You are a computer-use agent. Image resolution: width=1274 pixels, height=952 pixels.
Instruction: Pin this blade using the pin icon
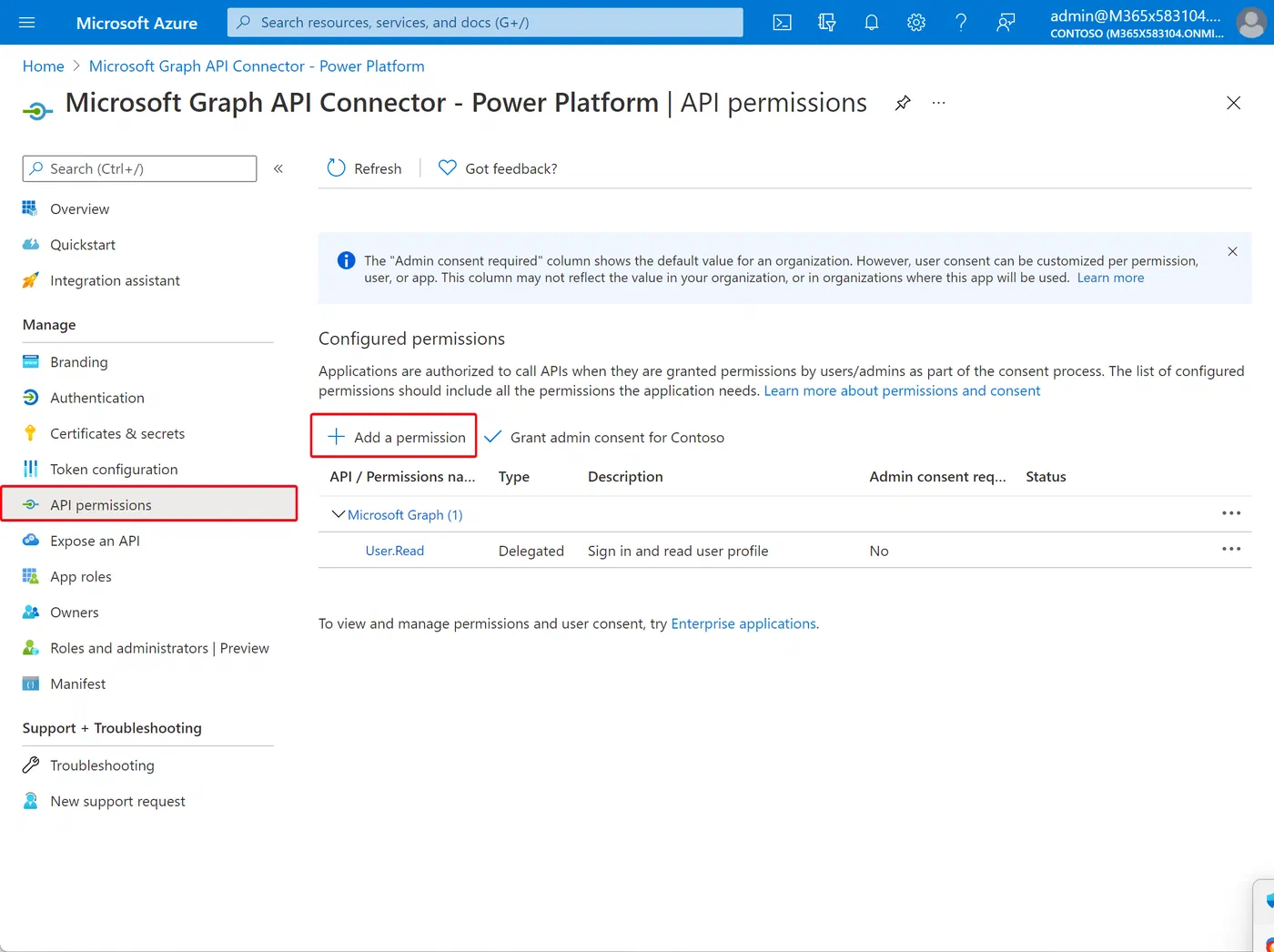click(x=903, y=103)
